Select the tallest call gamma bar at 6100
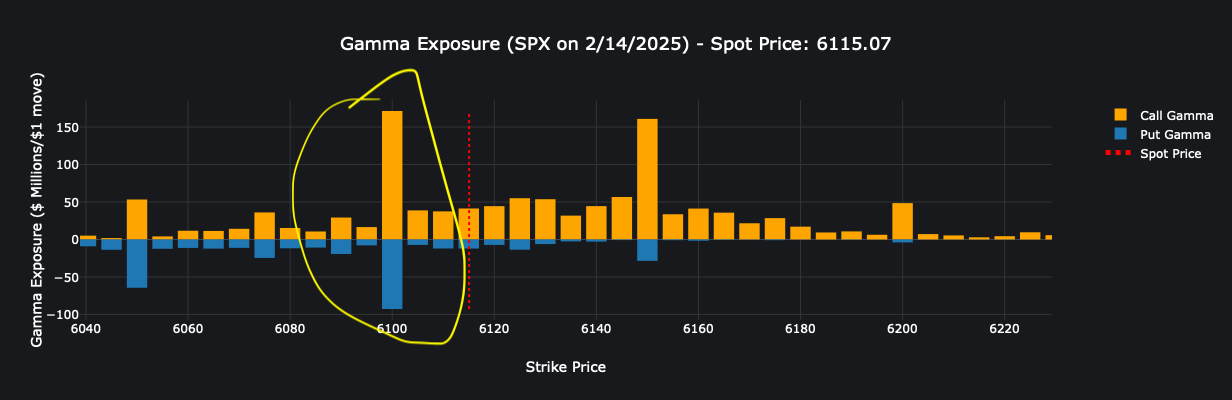Viewport: 1232px width, 400px height. pyautogui.click(x=392, y=175)
